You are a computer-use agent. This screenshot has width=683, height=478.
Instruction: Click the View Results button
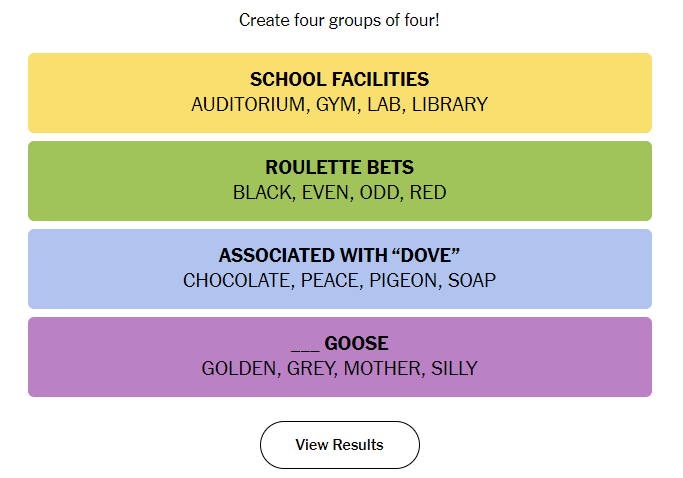point(340,445)
